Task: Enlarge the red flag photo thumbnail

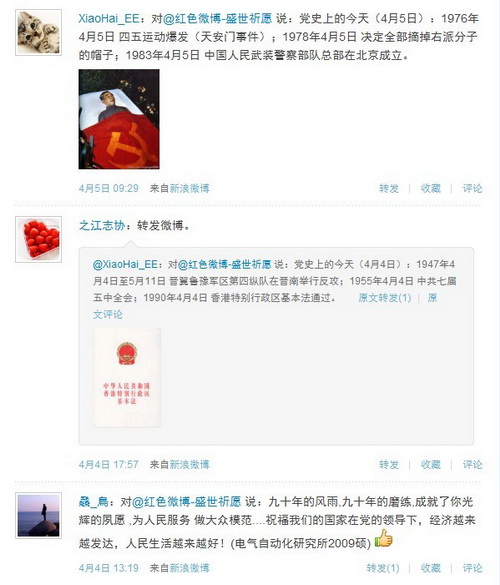Action: pyautogui.click(x=119, y=119)
